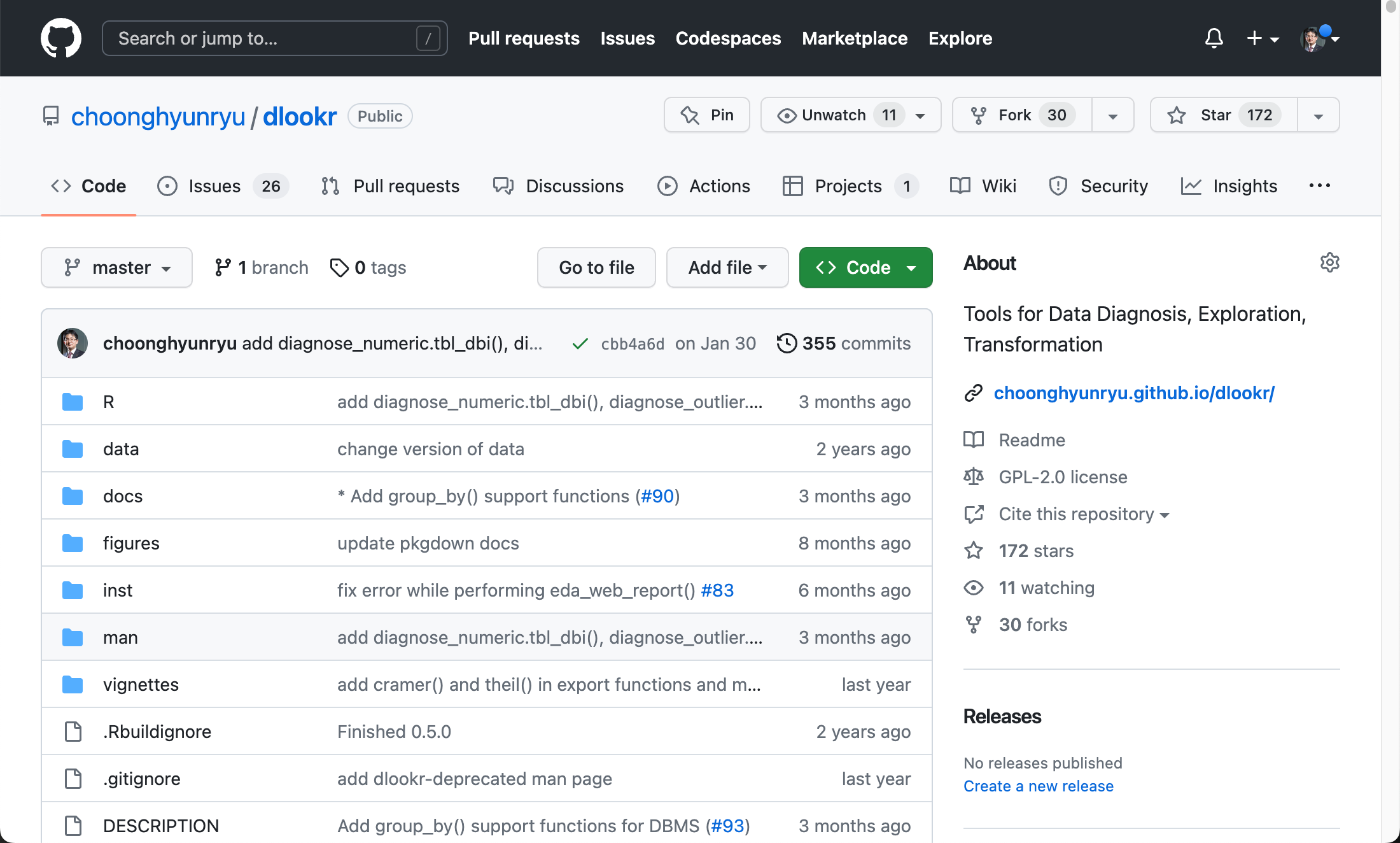Click the DESCRIPTION file icon
1400x843 pixels.
click(73, 826)
